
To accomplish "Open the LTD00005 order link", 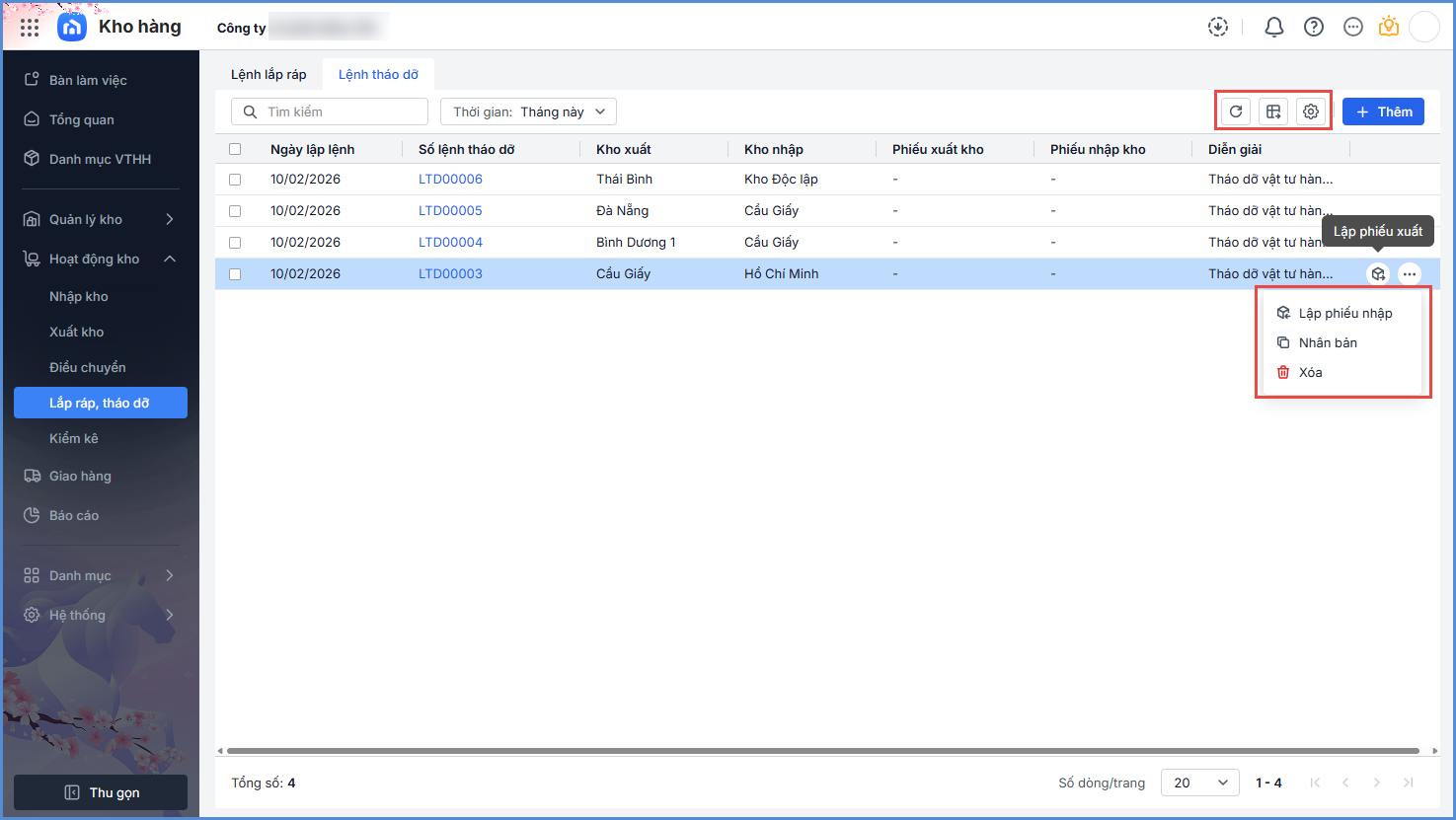I will point(450,210).
